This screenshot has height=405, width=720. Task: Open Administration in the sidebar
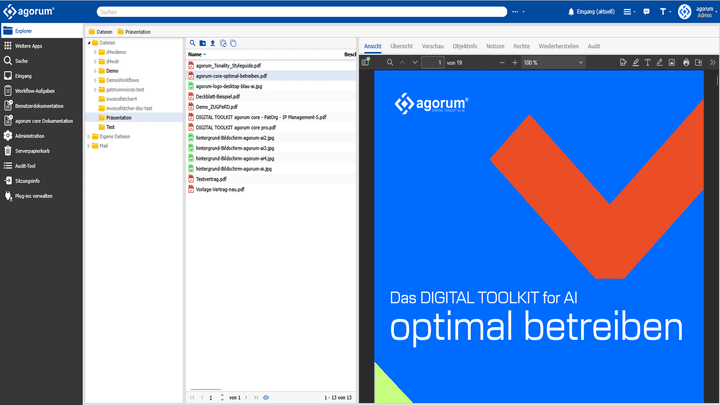[41, 136]
